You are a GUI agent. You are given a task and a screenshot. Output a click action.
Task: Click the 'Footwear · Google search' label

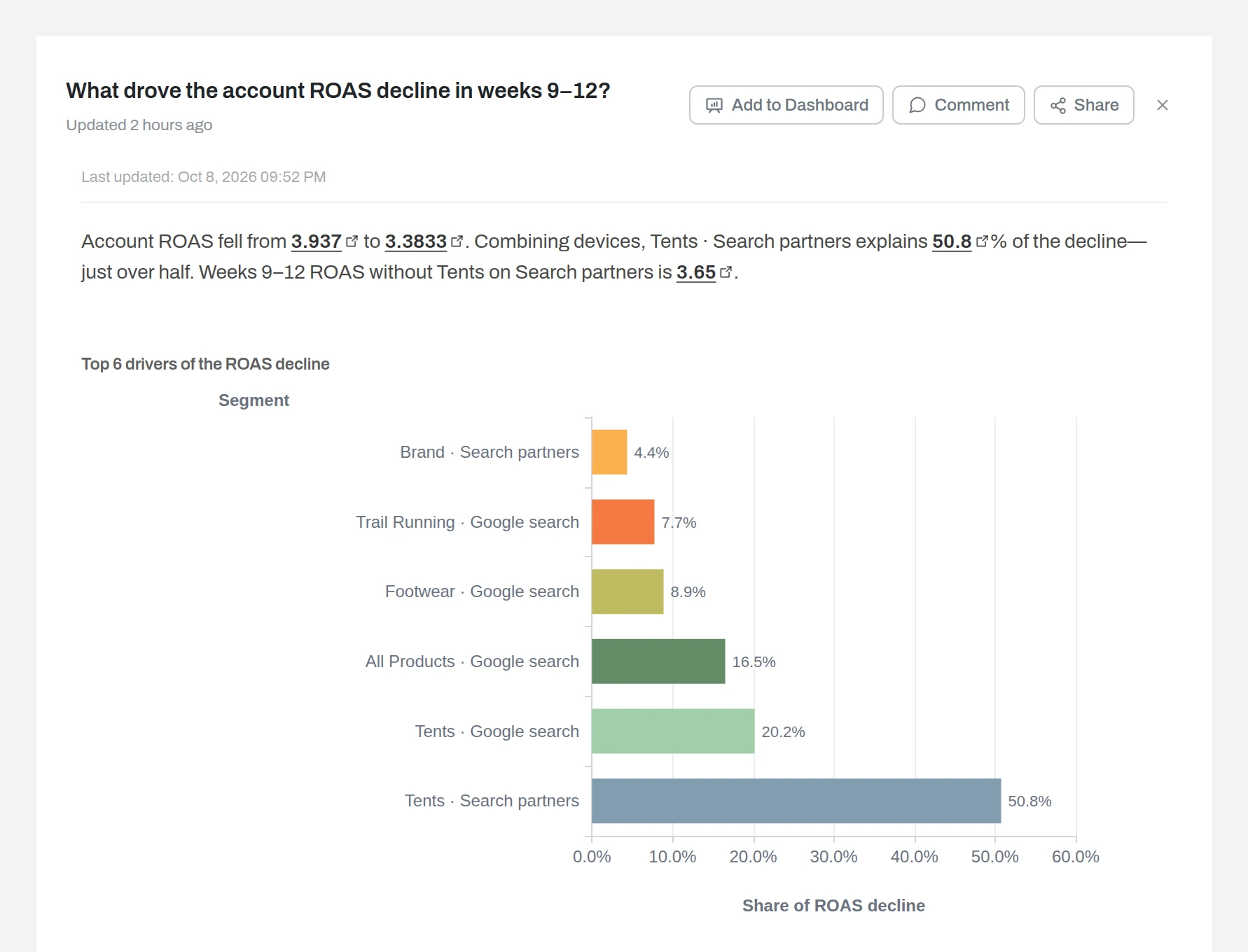coord(483,591)
